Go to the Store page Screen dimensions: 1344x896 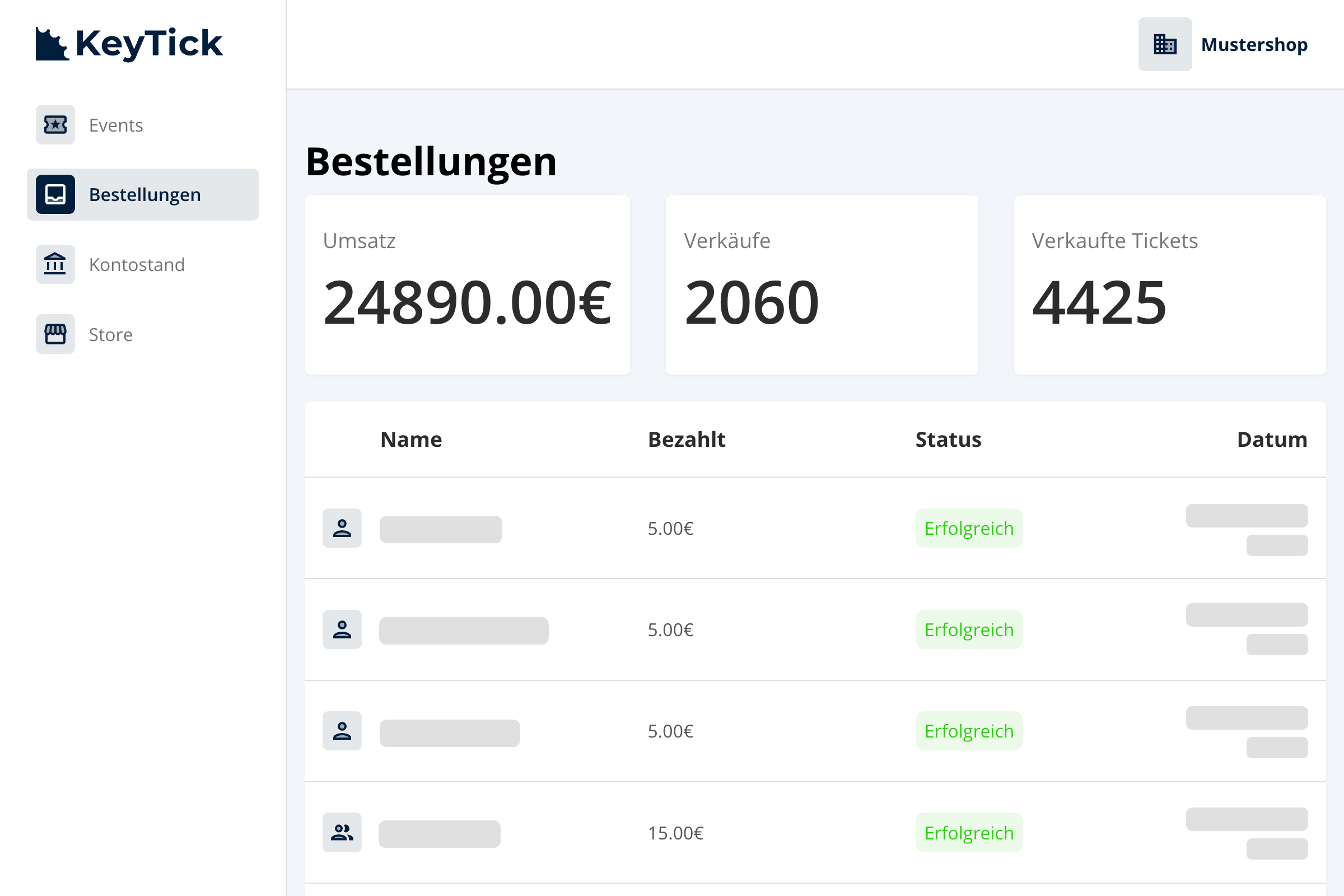pos(111,334)
